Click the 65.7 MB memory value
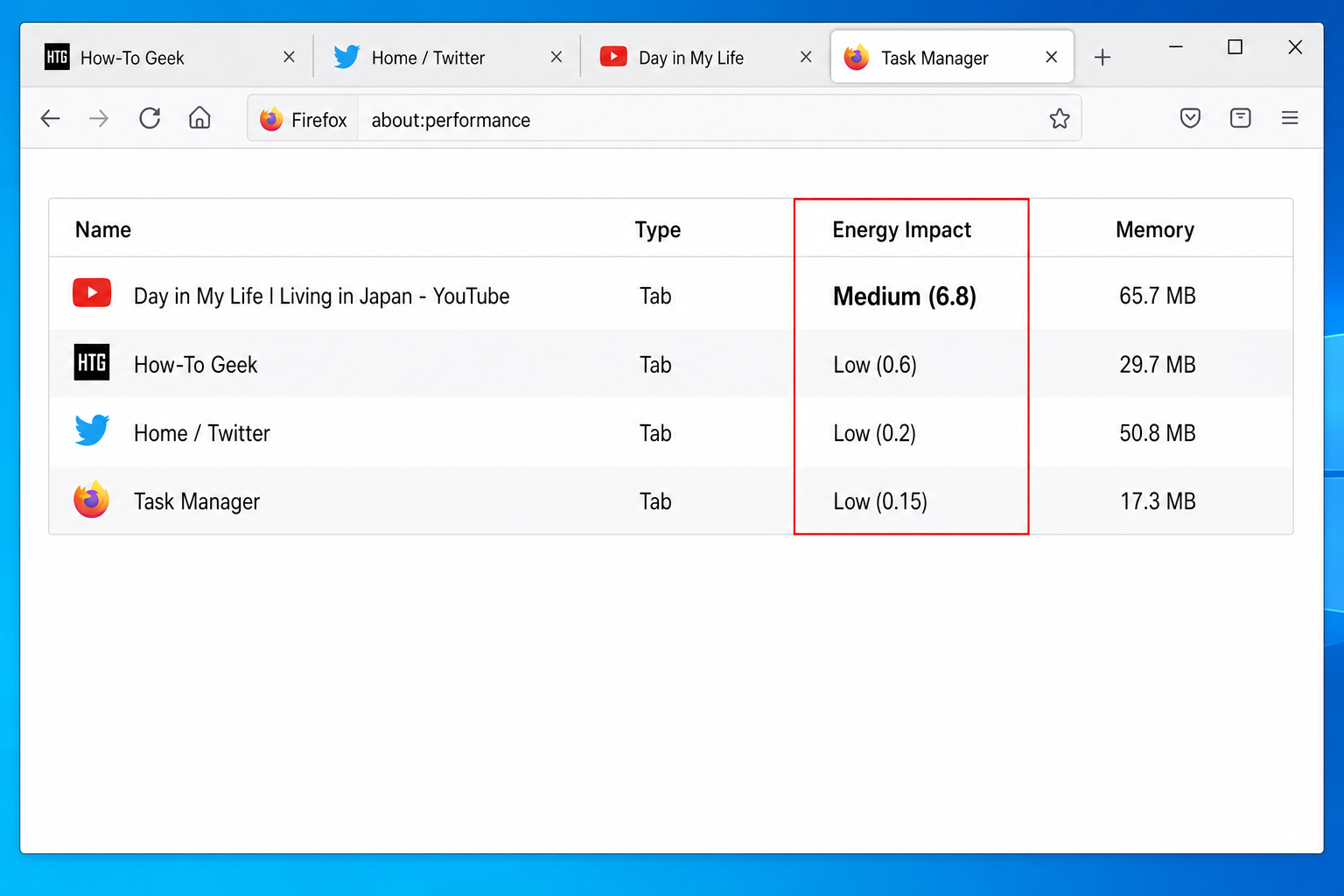The width and height of the screenshot is (1344, 896). pos(1158,296)
